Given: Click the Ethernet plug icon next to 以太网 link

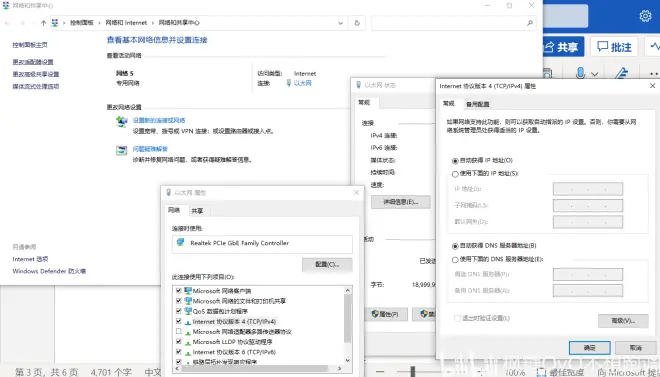Looking at the screenshot, I should (289, 83).
